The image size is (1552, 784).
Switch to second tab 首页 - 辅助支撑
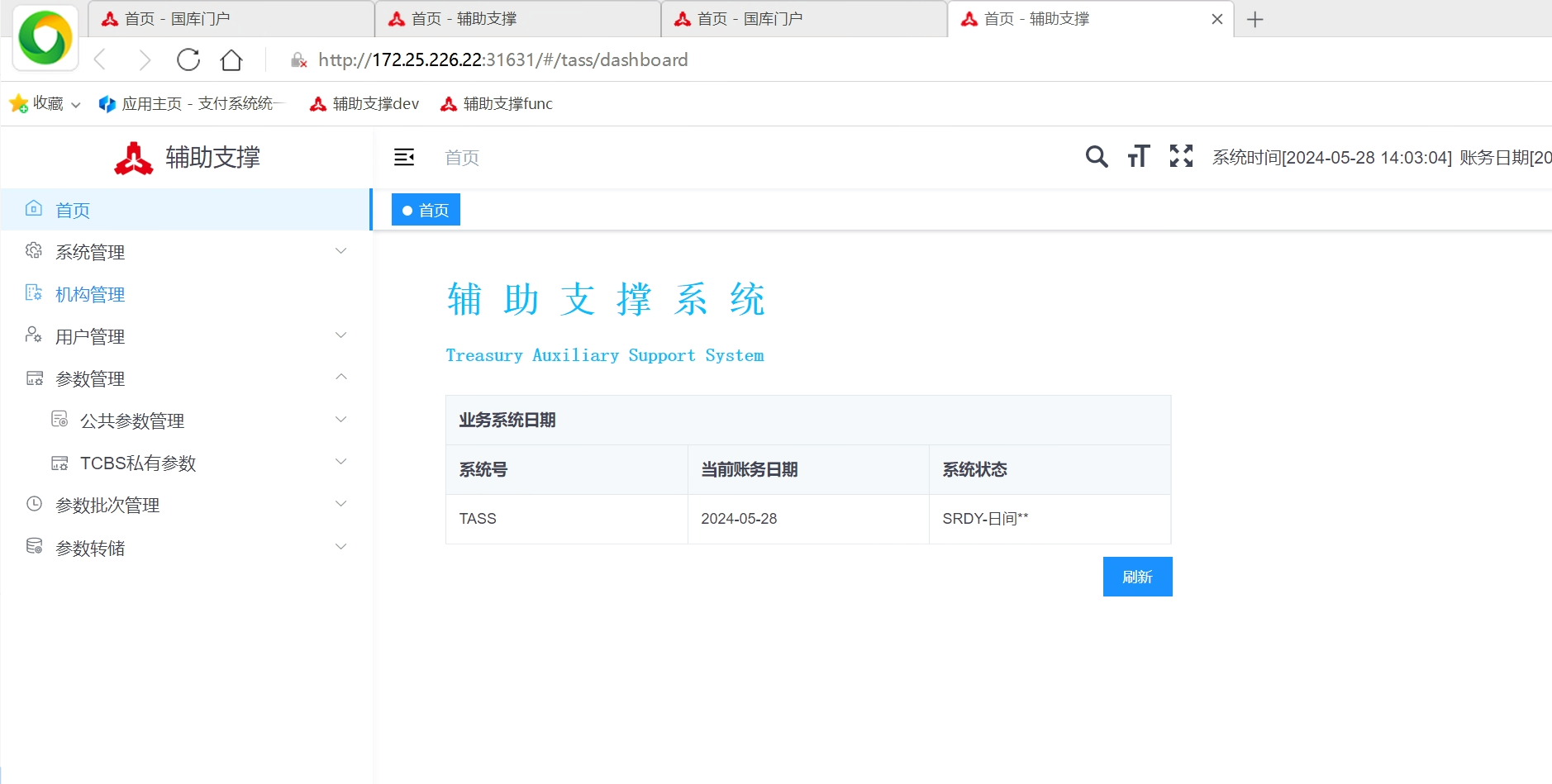click(518, 19)
